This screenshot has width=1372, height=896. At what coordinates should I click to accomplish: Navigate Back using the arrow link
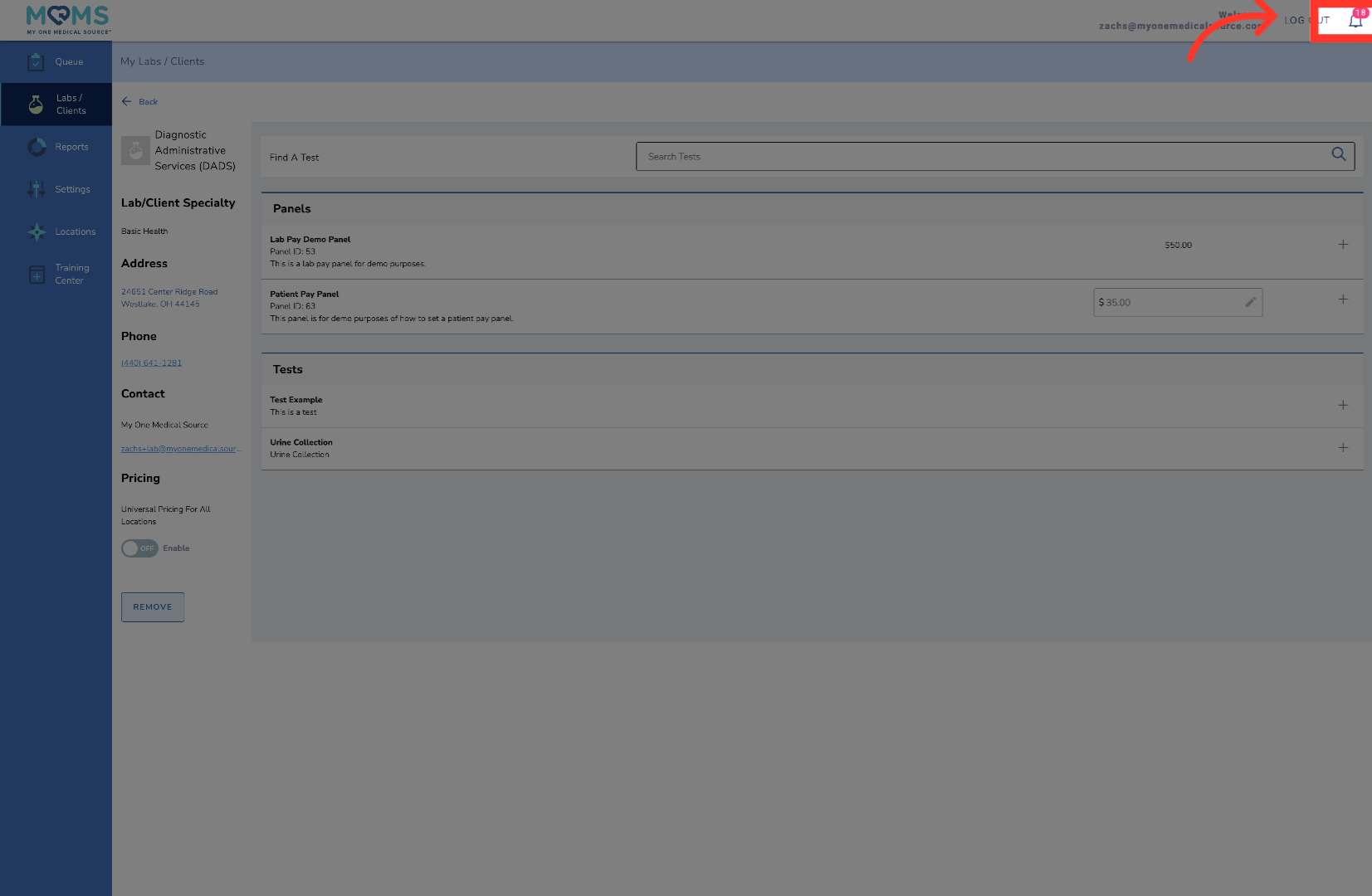(x=139, y=101)
